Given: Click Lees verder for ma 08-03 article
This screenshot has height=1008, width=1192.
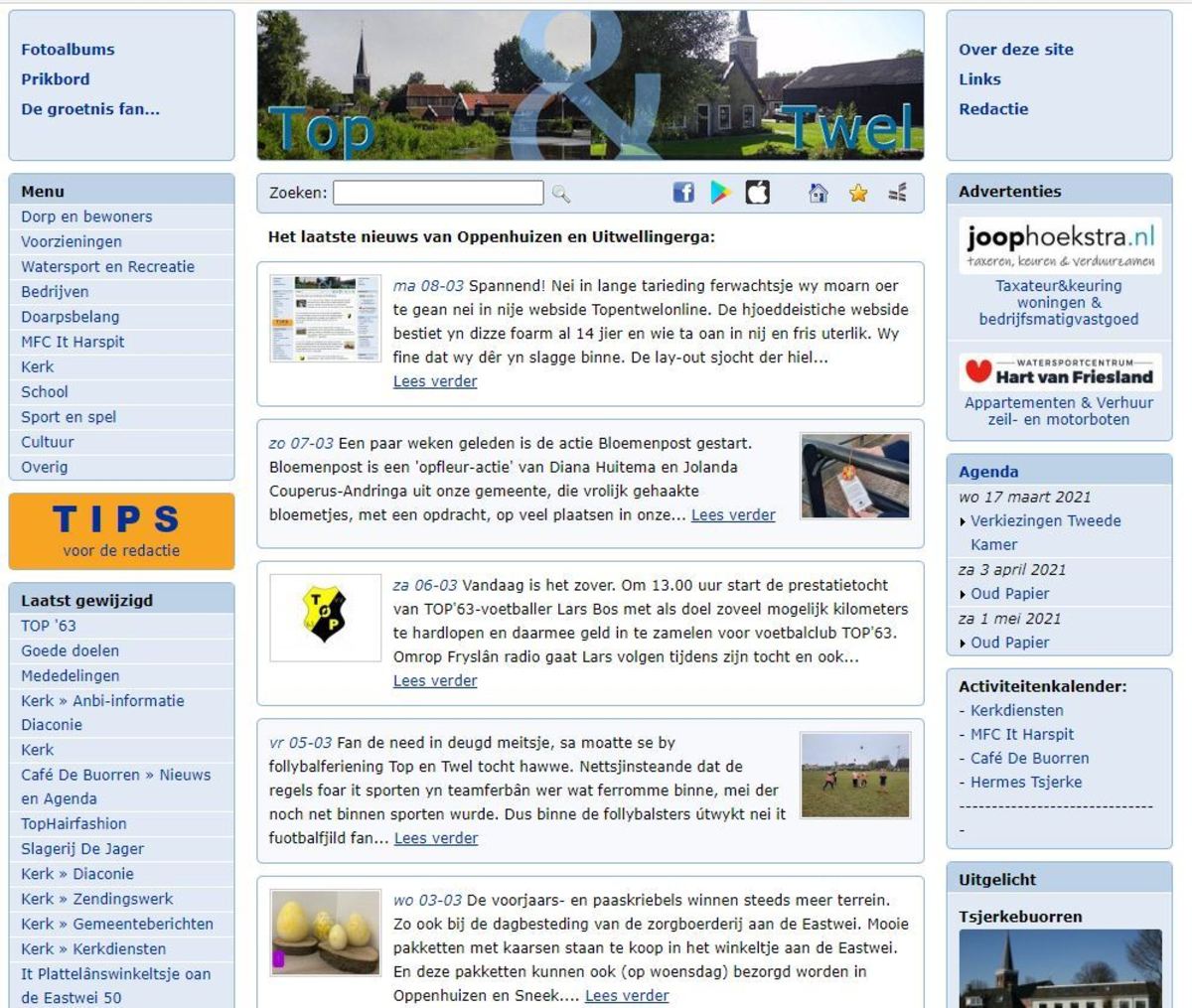Looking at the screenshot, I should coord(435,381).
